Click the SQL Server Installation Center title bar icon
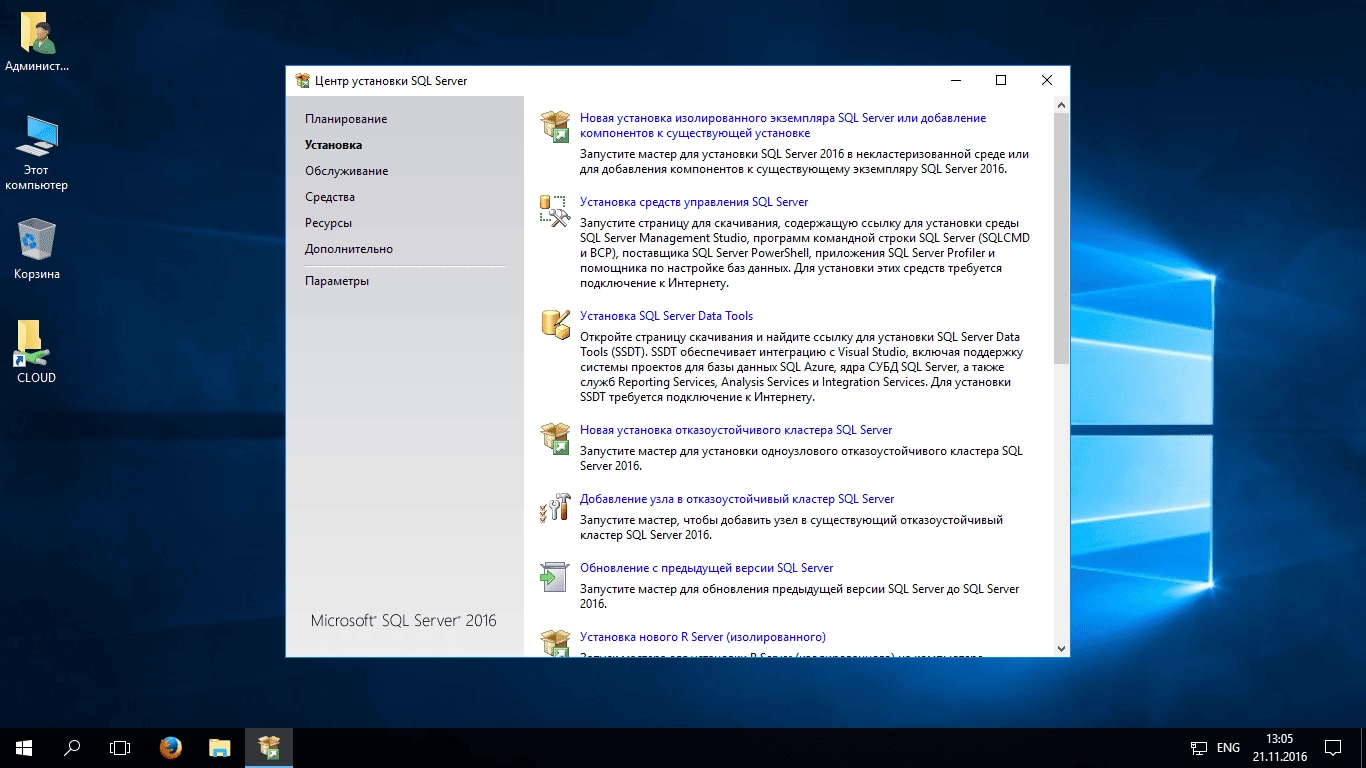Image resolution: width=1366 pixels, height=768 pixels. click(302, 81)
